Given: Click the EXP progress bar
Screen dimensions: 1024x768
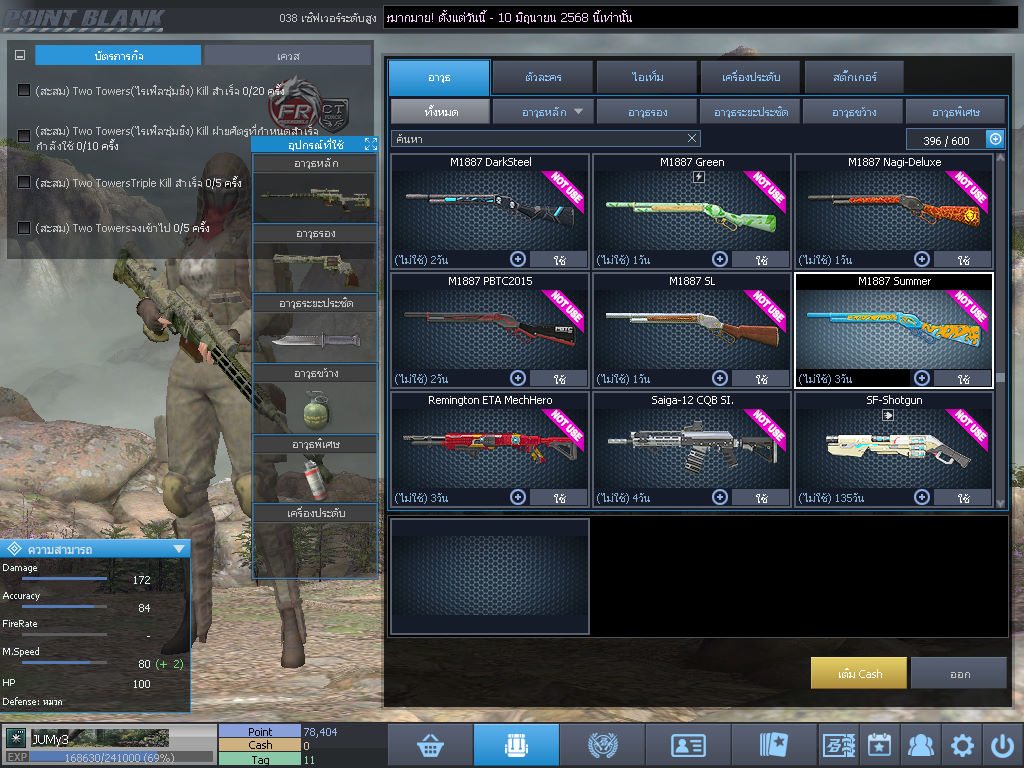Looking at the screenshot, I should pyautogui.click(x=121, y=757).
